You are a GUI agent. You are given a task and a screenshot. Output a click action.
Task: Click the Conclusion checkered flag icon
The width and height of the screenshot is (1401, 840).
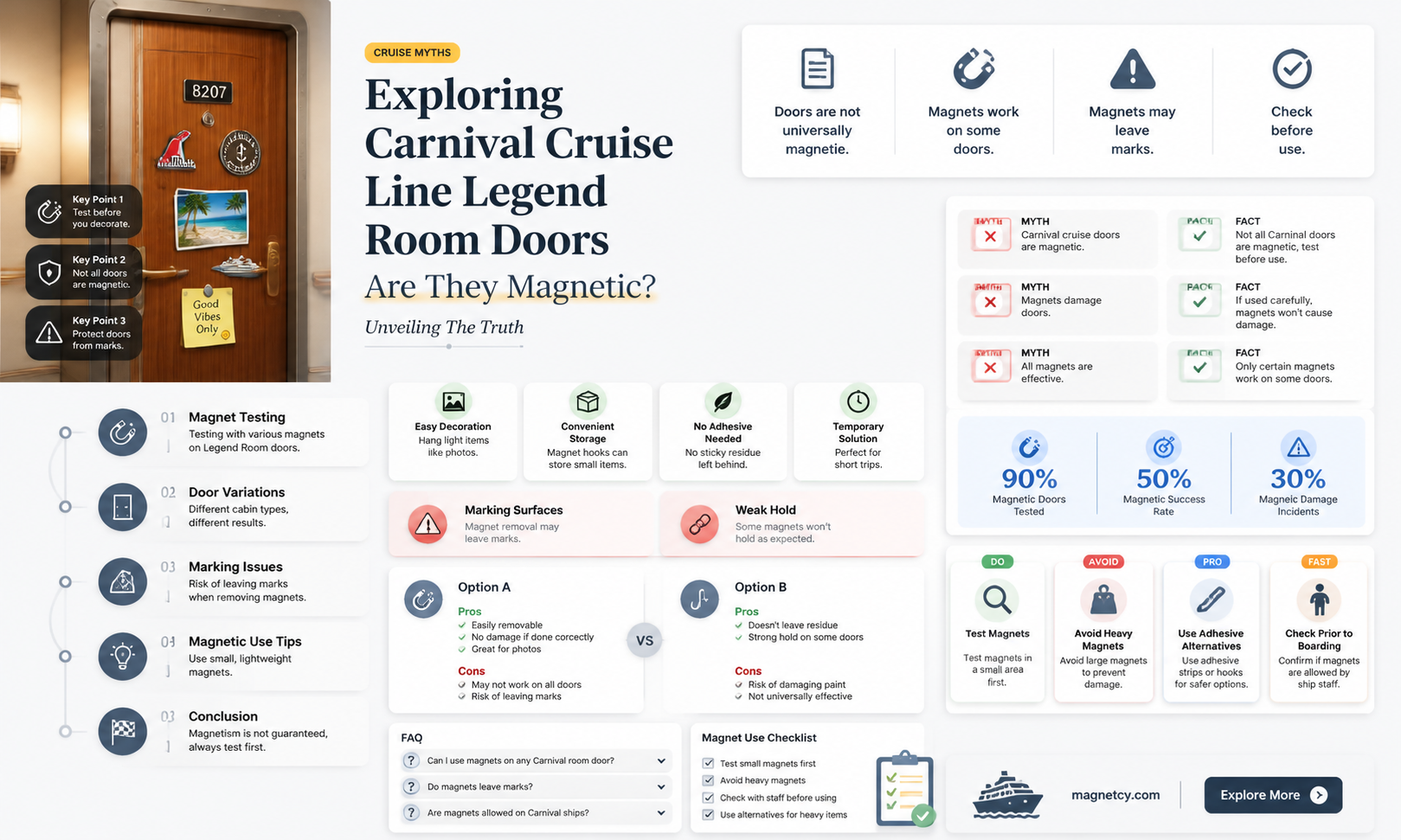122,731
